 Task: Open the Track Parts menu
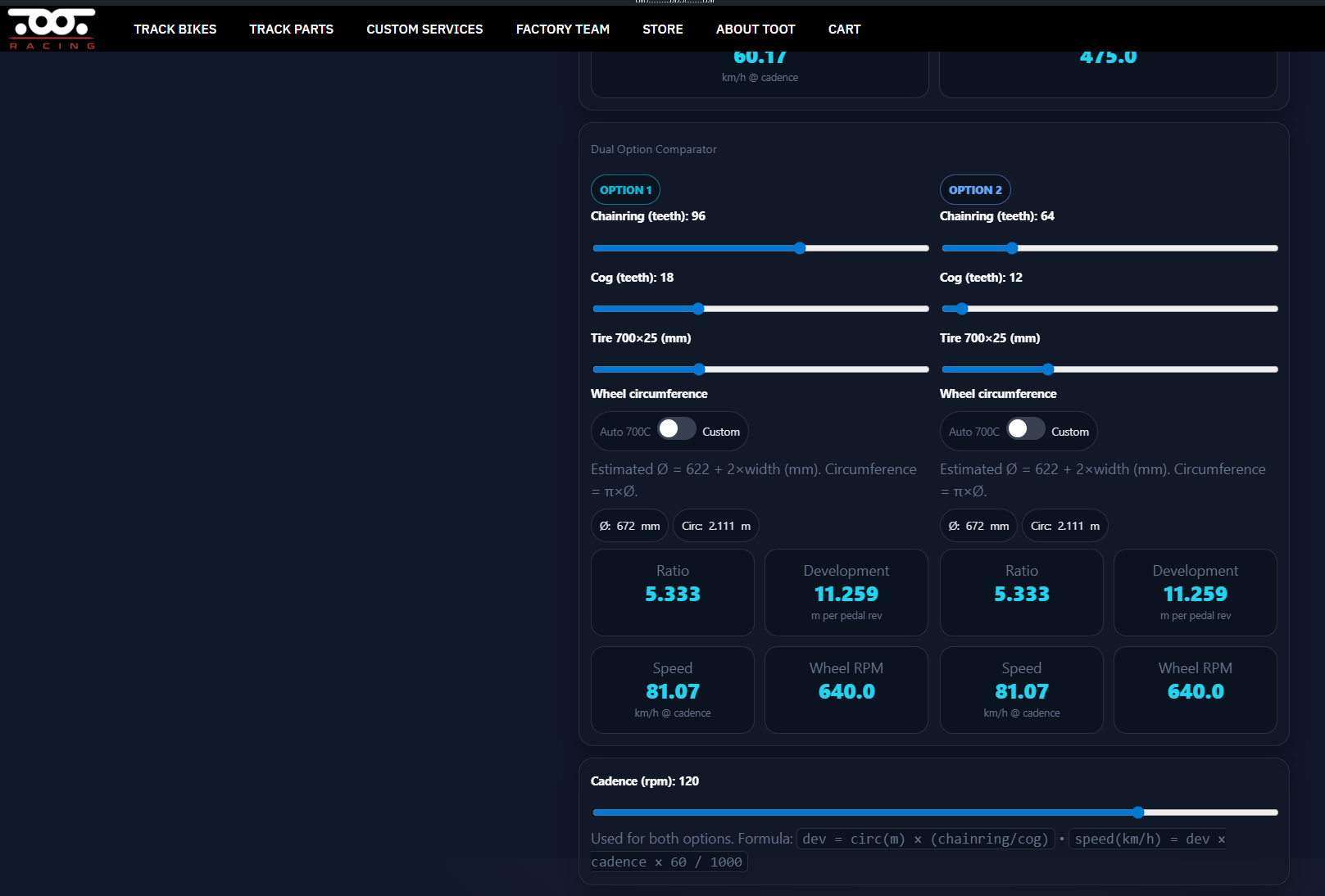coord(291,29)
